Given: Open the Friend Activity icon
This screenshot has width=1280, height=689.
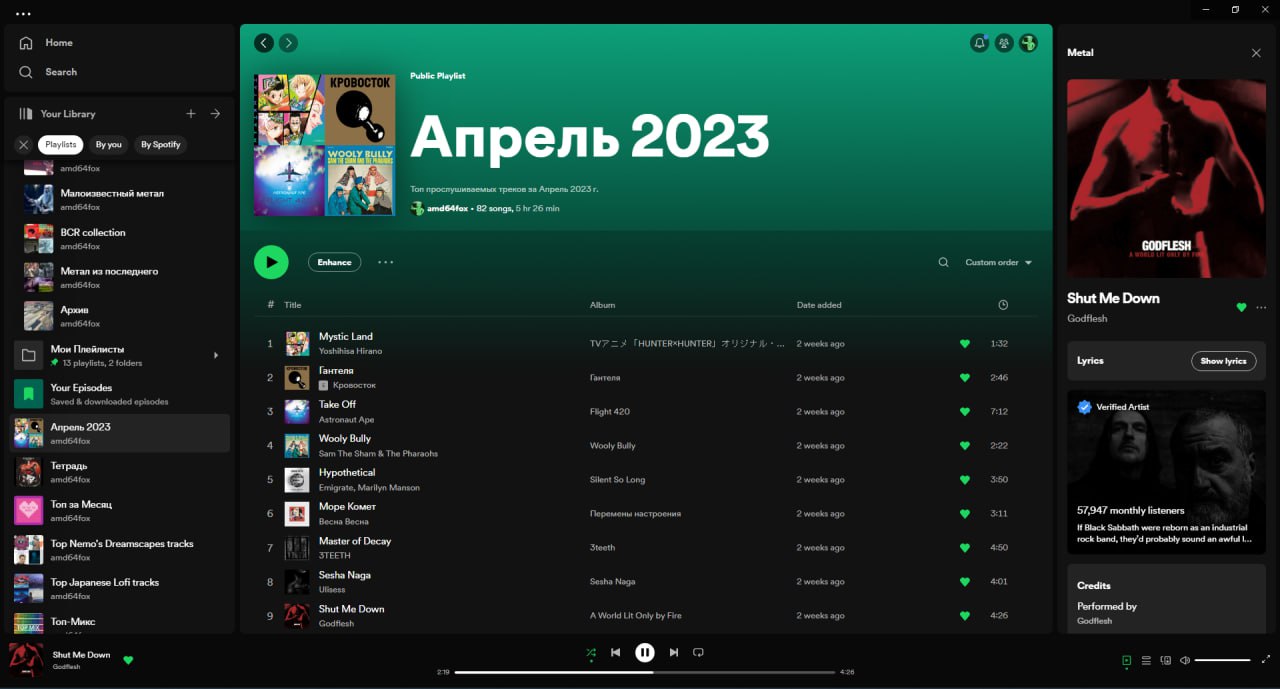Looking at the screenshot, I should pos(1003,43).
